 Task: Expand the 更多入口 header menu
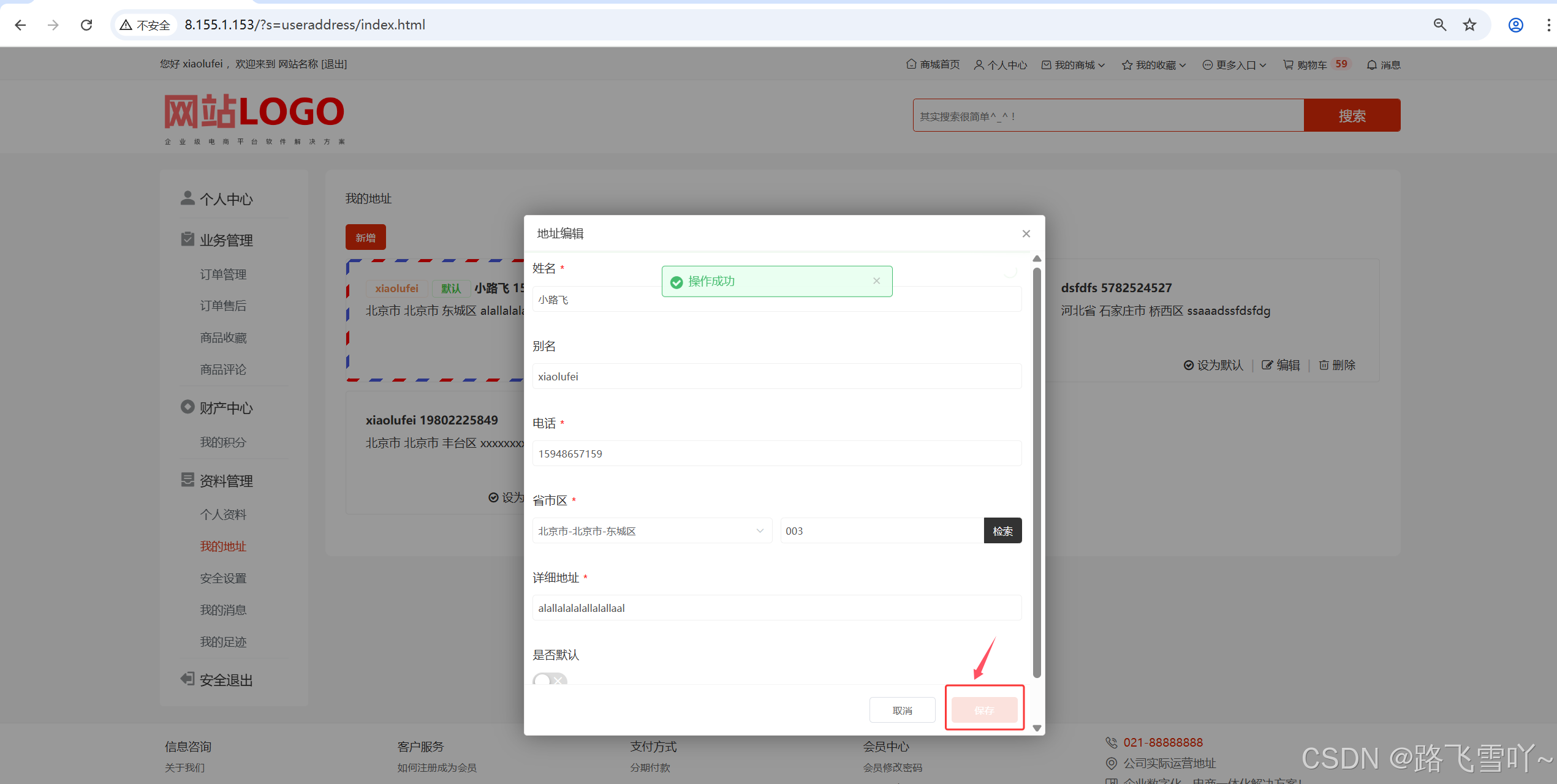1235,65
